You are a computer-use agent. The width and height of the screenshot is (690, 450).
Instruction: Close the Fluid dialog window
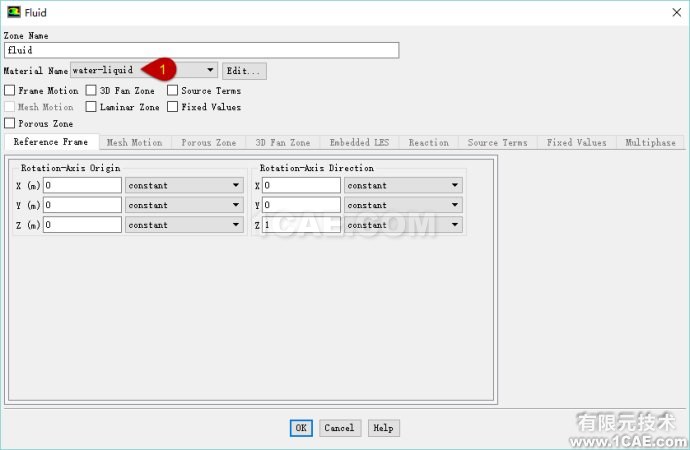[677, 12]
